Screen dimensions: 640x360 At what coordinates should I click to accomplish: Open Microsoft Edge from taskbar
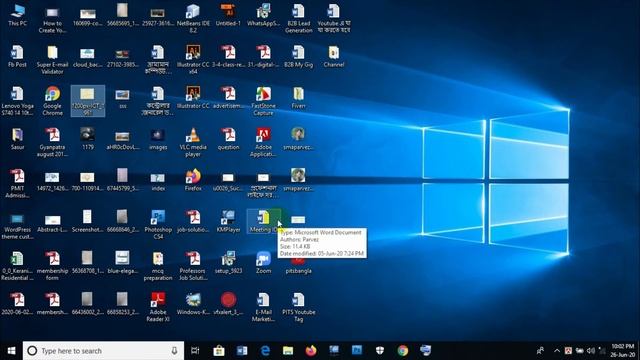coord(265,351)
